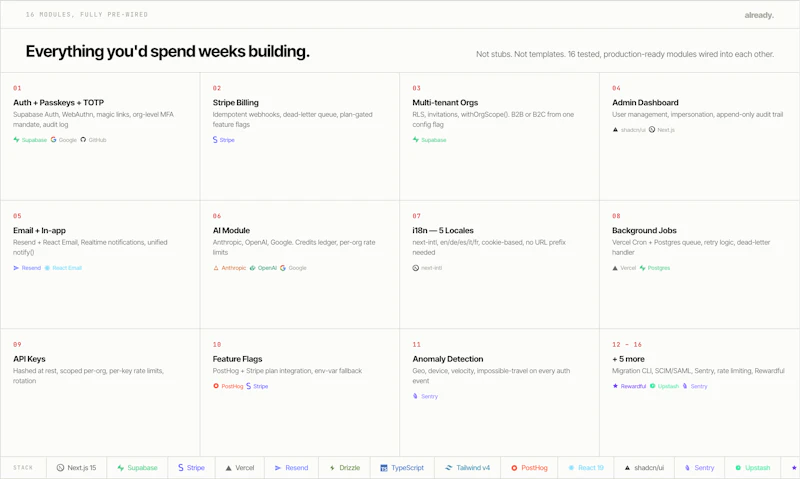Click the Resend icon in Email card
Screen dimensions: 800x479
point(16,268)
